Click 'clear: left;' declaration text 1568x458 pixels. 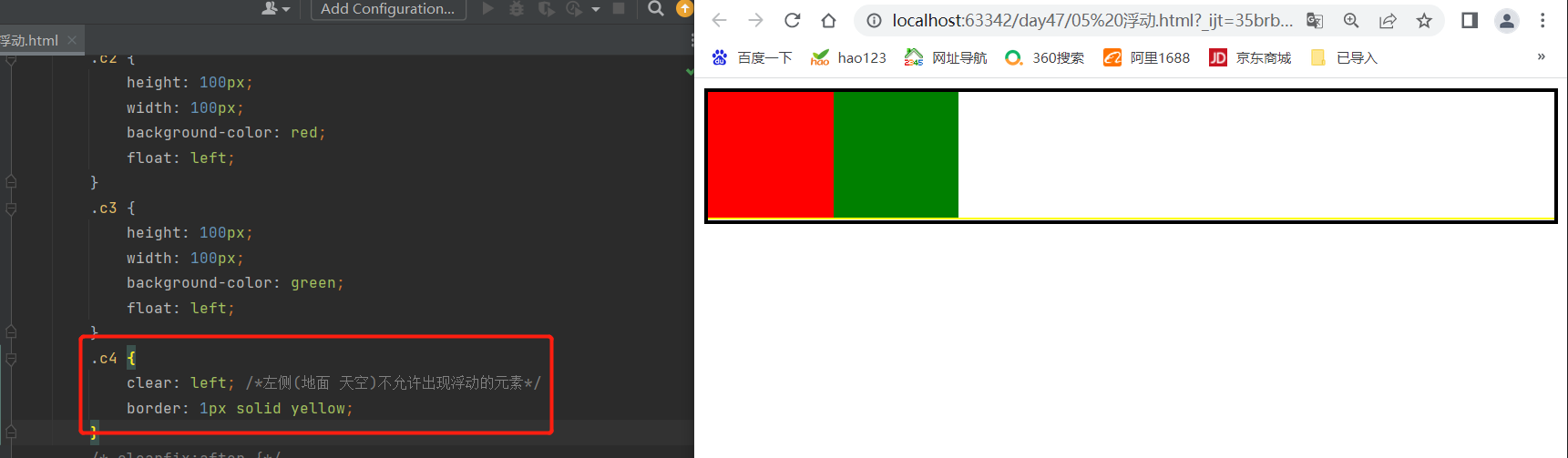(180, 383)
